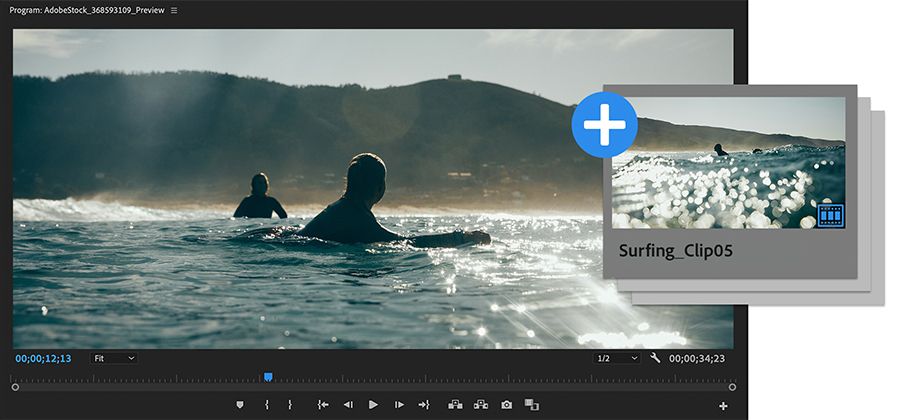Open the 1/2 playback resolution dropdown
The width and height of the screenshot is (900, 420).
[x=616, y=358]
